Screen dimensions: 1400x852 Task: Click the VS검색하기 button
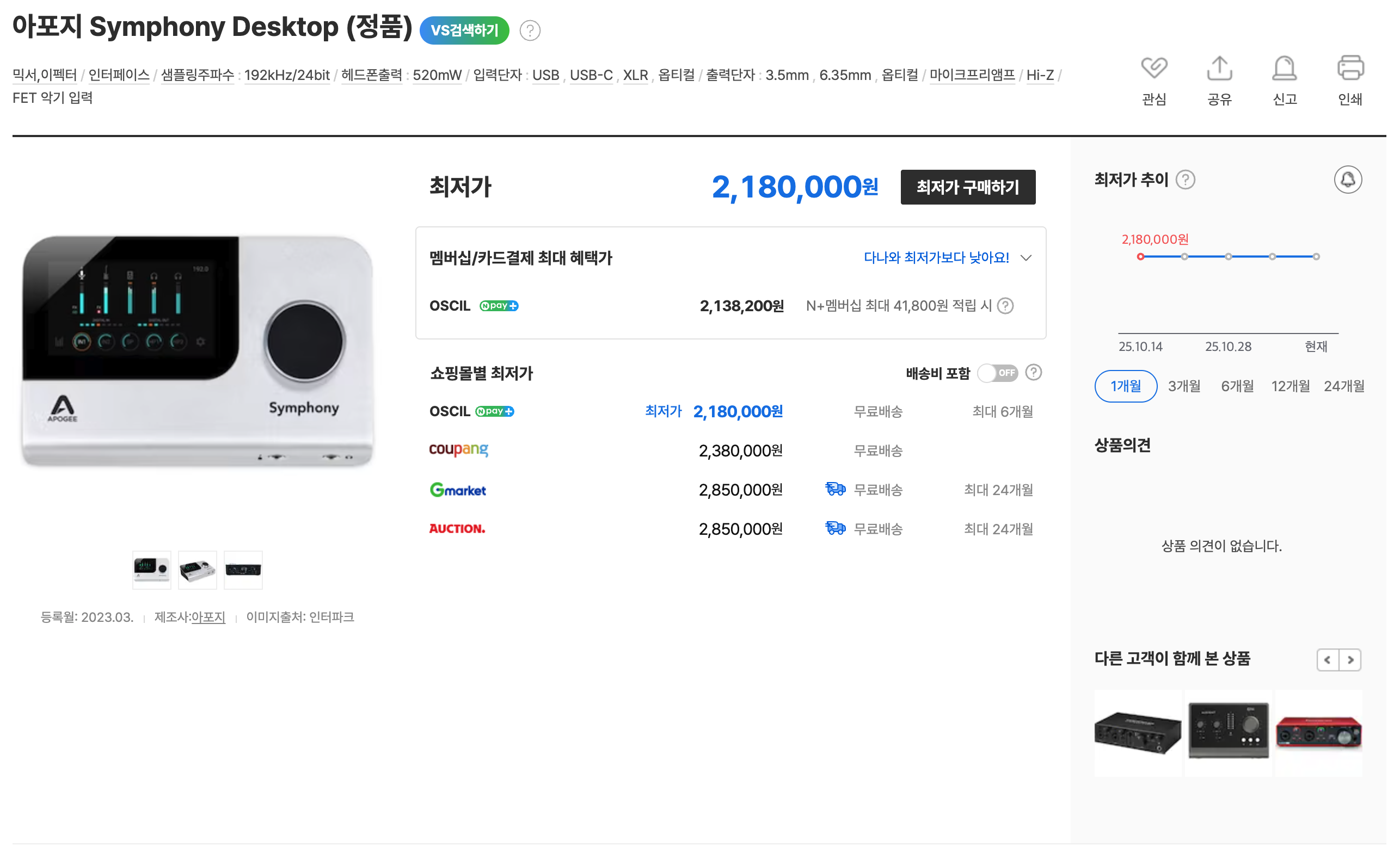[x=464, y=30]
